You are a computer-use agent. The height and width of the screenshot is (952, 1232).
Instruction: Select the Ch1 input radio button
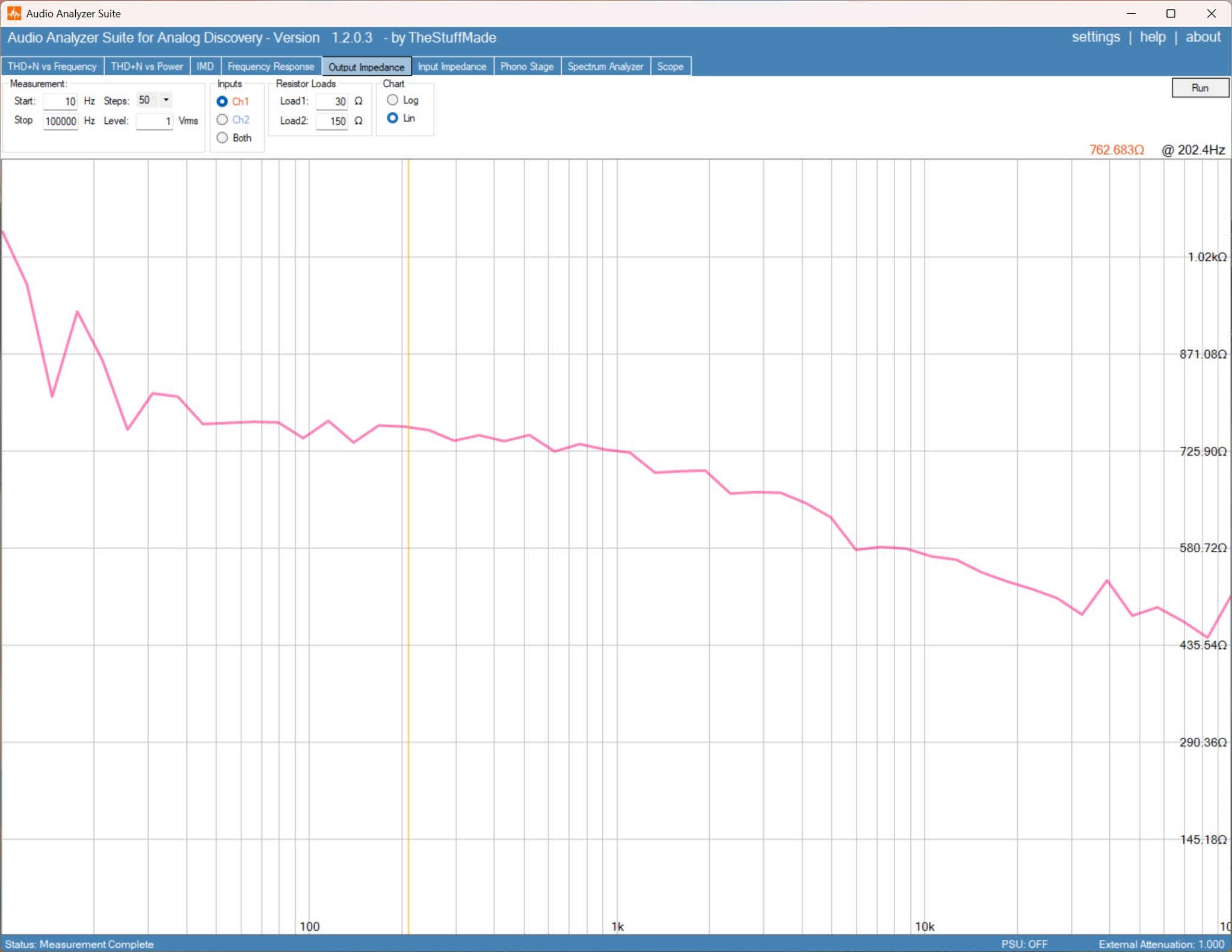tap(222, 101)
